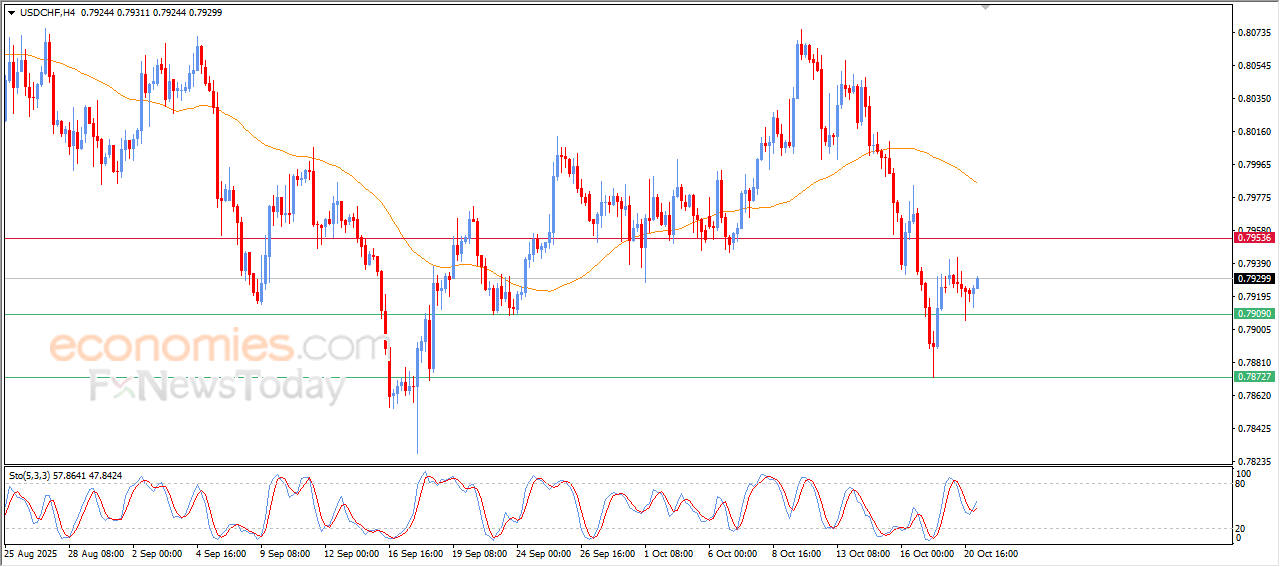Select the green 0.78727 price tag
Viewport: 1280px width, 567px height.
tap(1254, 377)
